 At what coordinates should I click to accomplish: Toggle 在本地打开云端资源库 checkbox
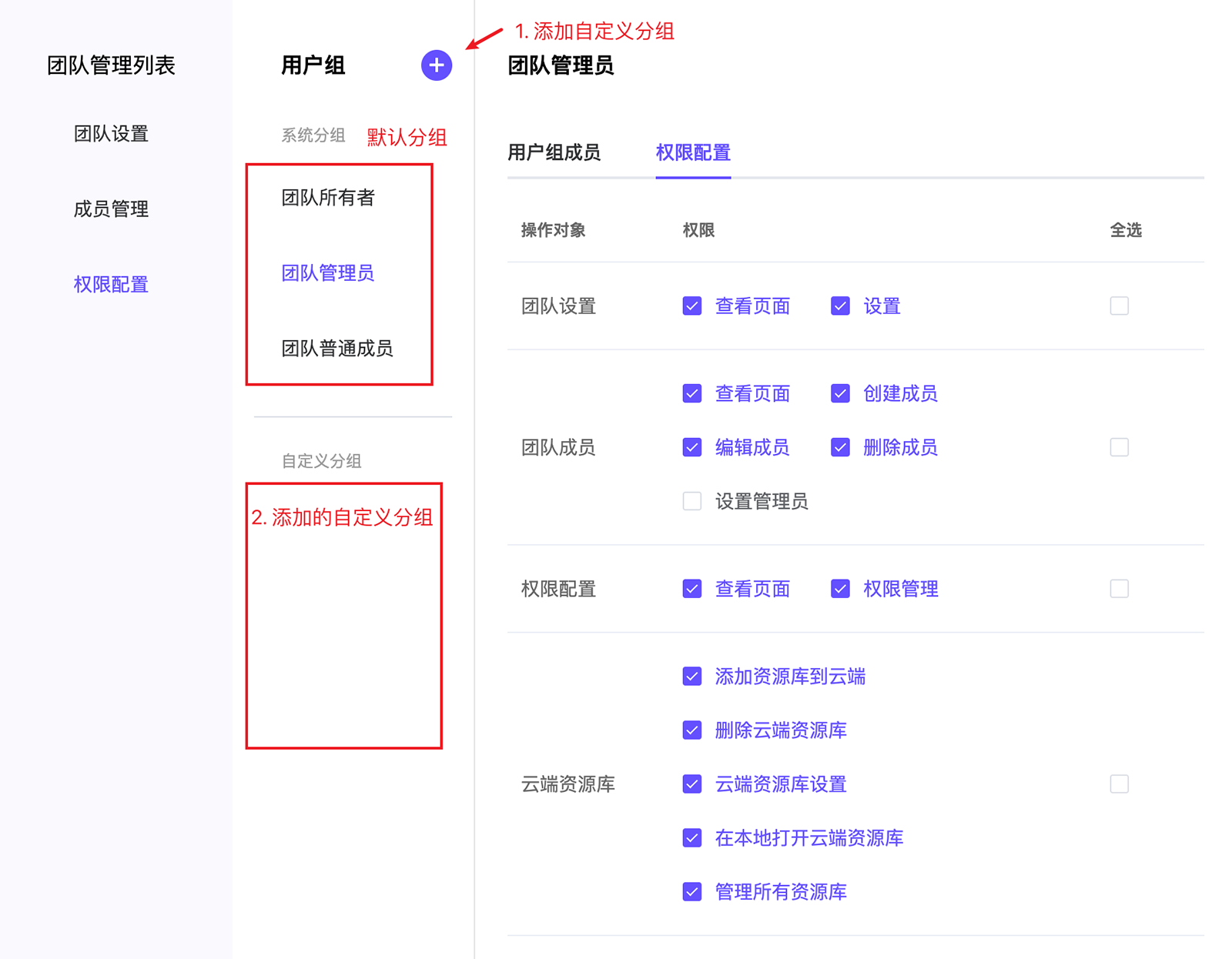click(692, 838)
